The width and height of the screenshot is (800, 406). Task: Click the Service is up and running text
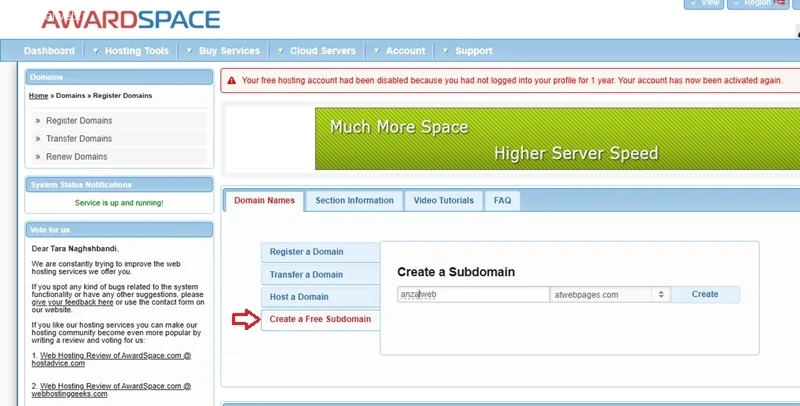point(119,203)
